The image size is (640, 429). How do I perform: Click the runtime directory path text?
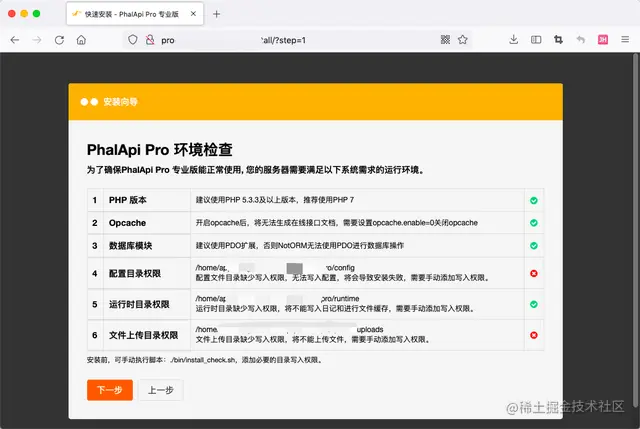coord(277,299)
